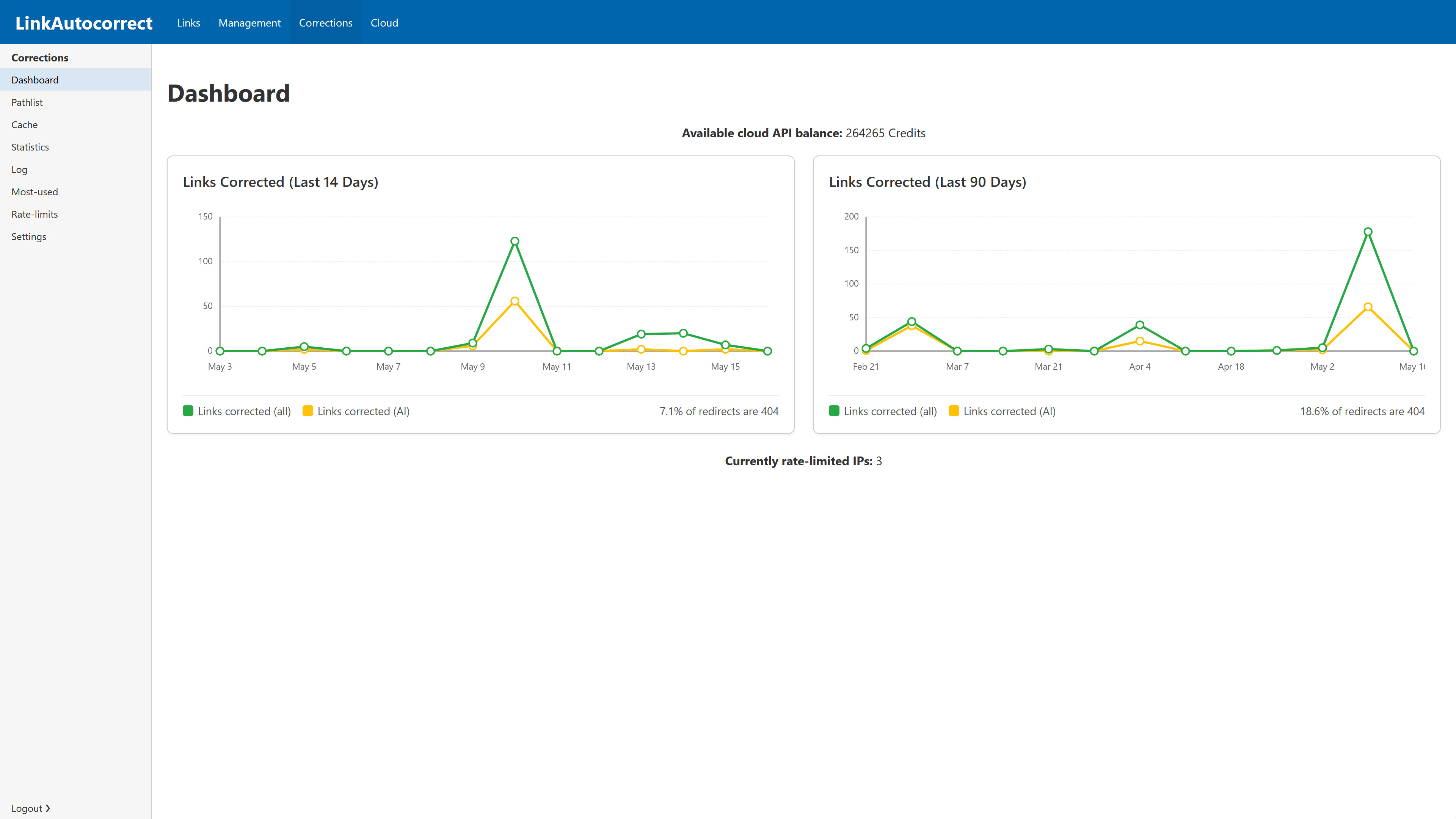Click '18.6% of redirects are 404' text
Viewport: 1456px width, 819px height.
[x=1362, y=411]
